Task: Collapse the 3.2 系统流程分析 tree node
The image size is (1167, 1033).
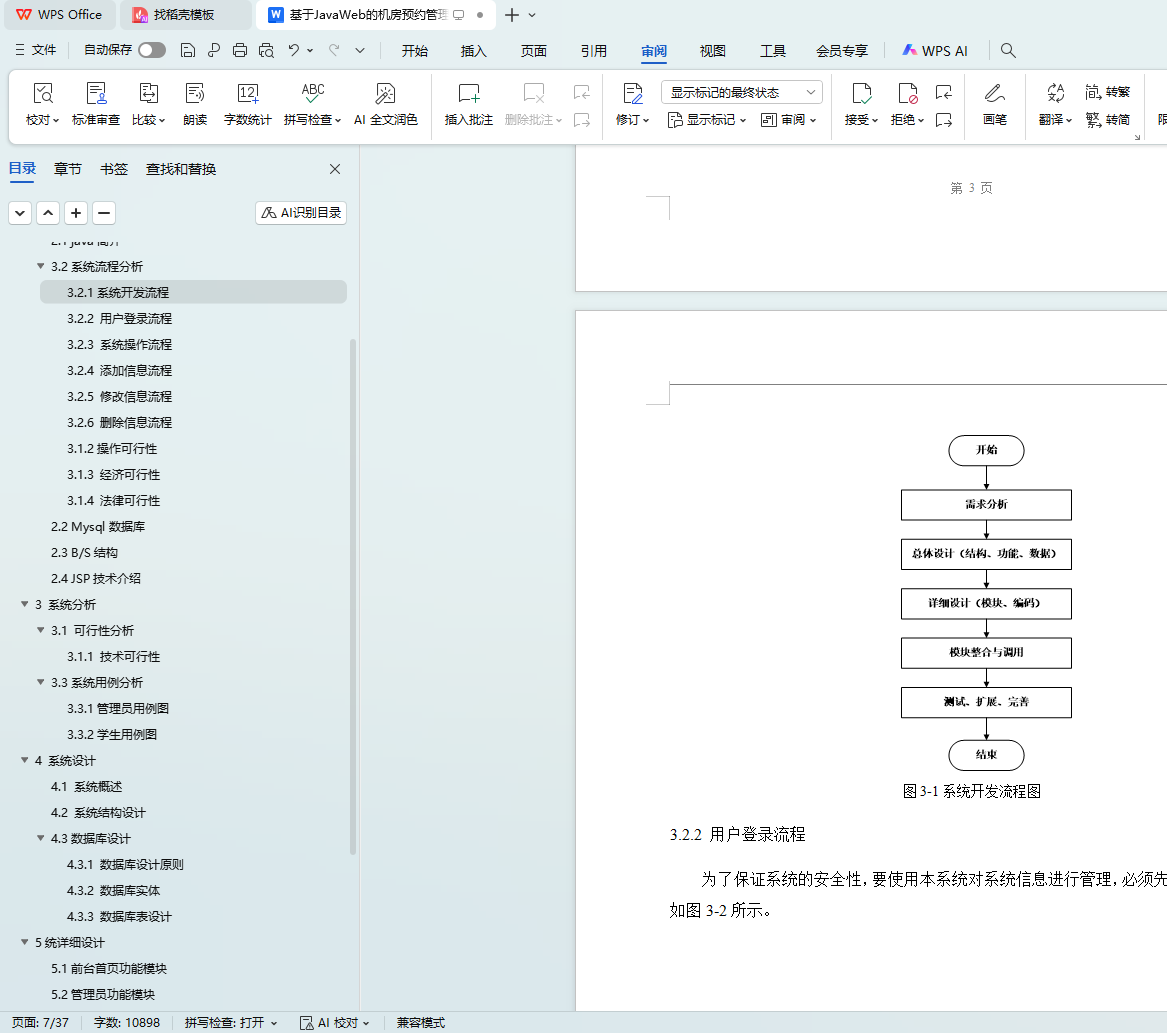Action: pyautogui.click(x=41, y=267)
